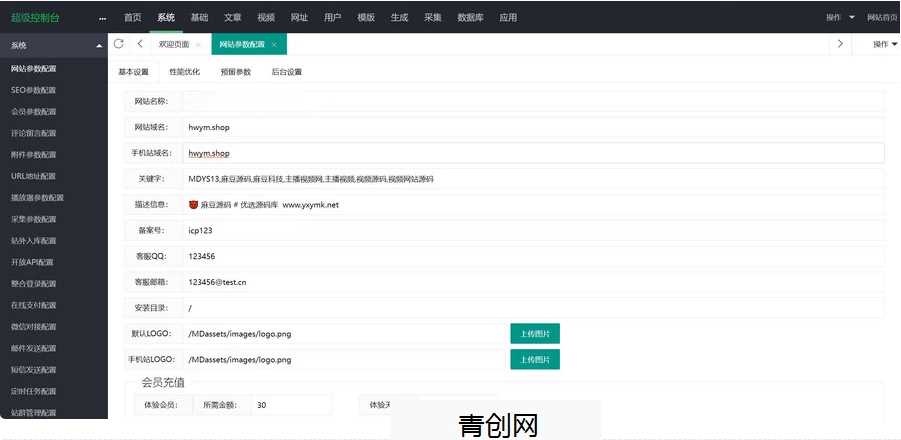Open 评论留言配置 in sidebar
The image size is (901, 440).
(34, 133)
